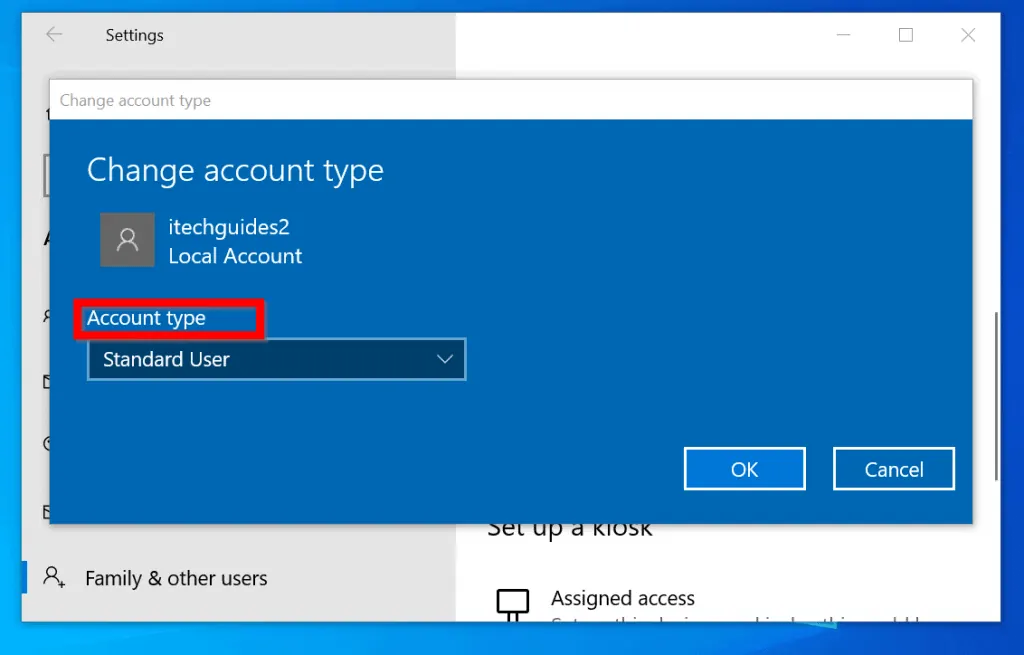
Task: Confirm the account type with OK
Action: pos(744,469)
